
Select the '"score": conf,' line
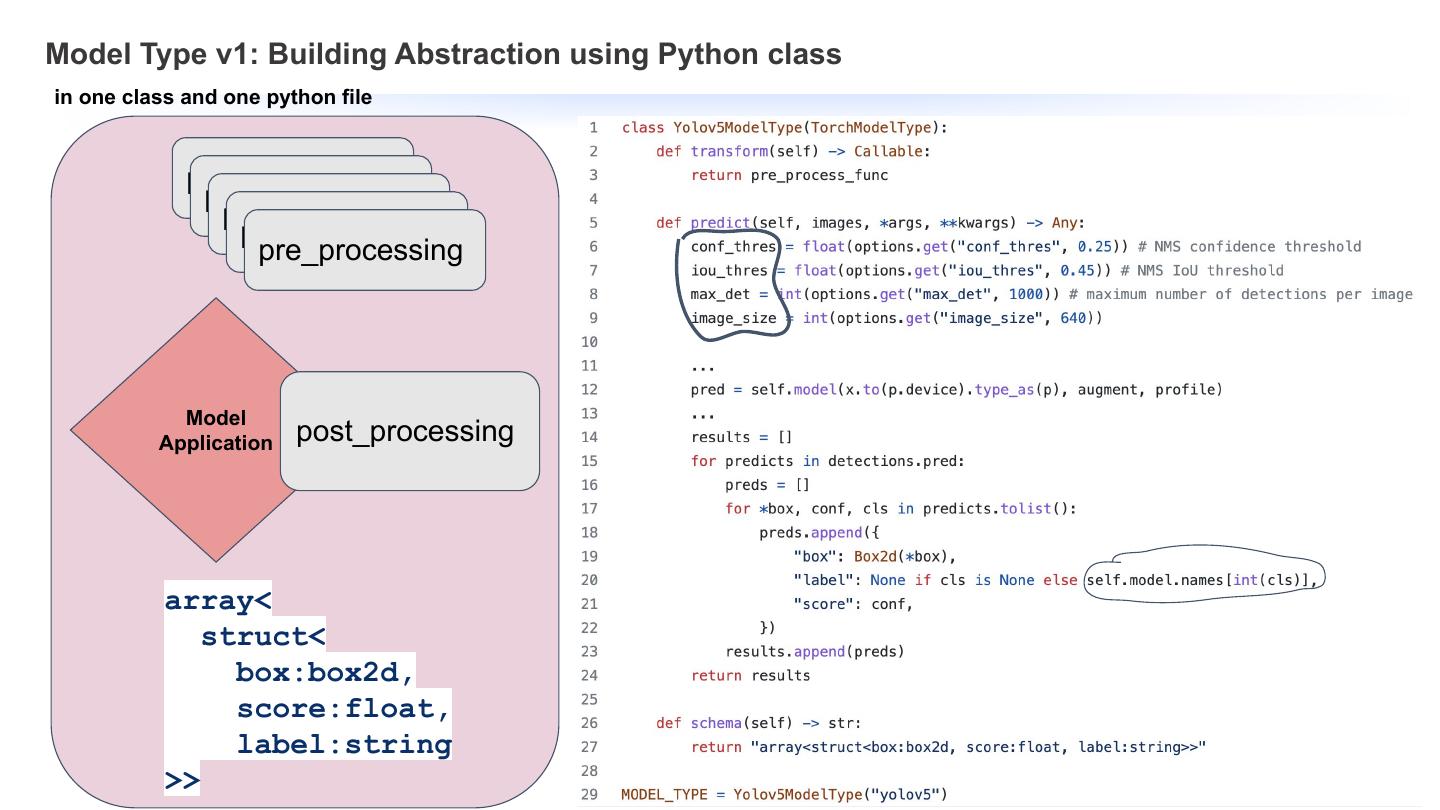853,604
